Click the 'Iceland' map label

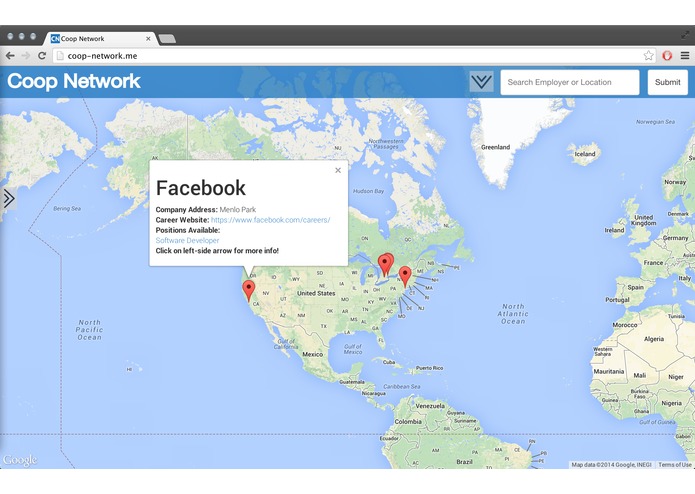tap(585, 154)
